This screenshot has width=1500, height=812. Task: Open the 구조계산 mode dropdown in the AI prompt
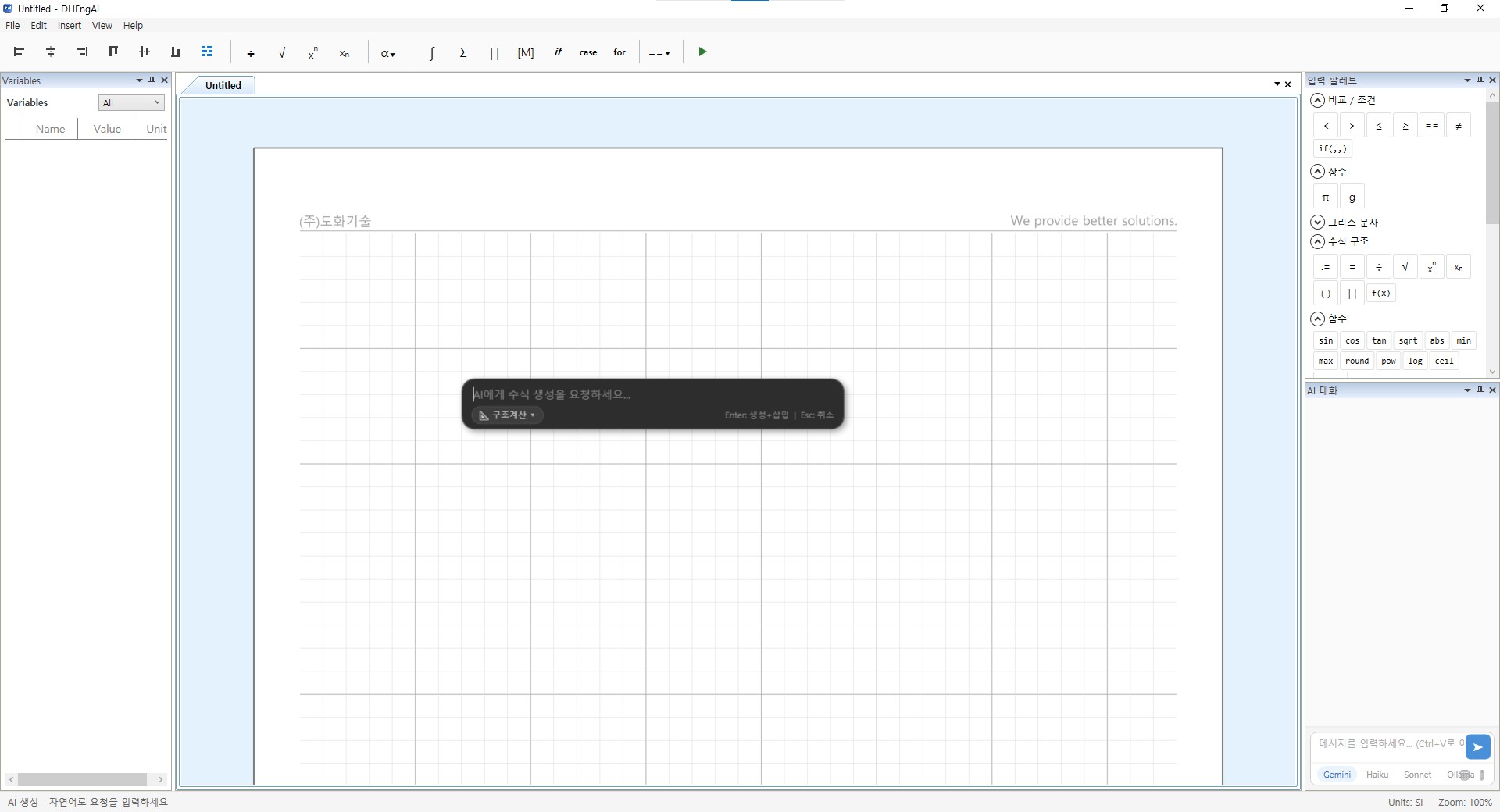pyautogui.click(x=507, y=415)
